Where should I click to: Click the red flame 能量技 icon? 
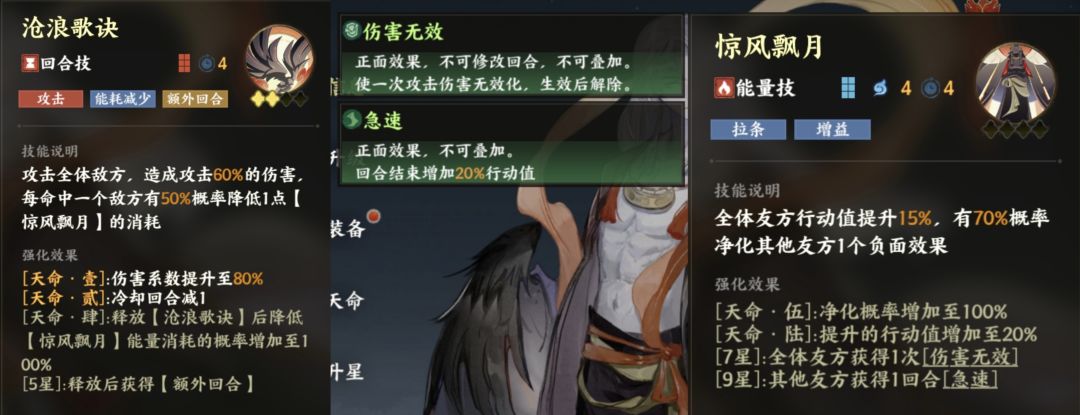click(x=724, y=88)
